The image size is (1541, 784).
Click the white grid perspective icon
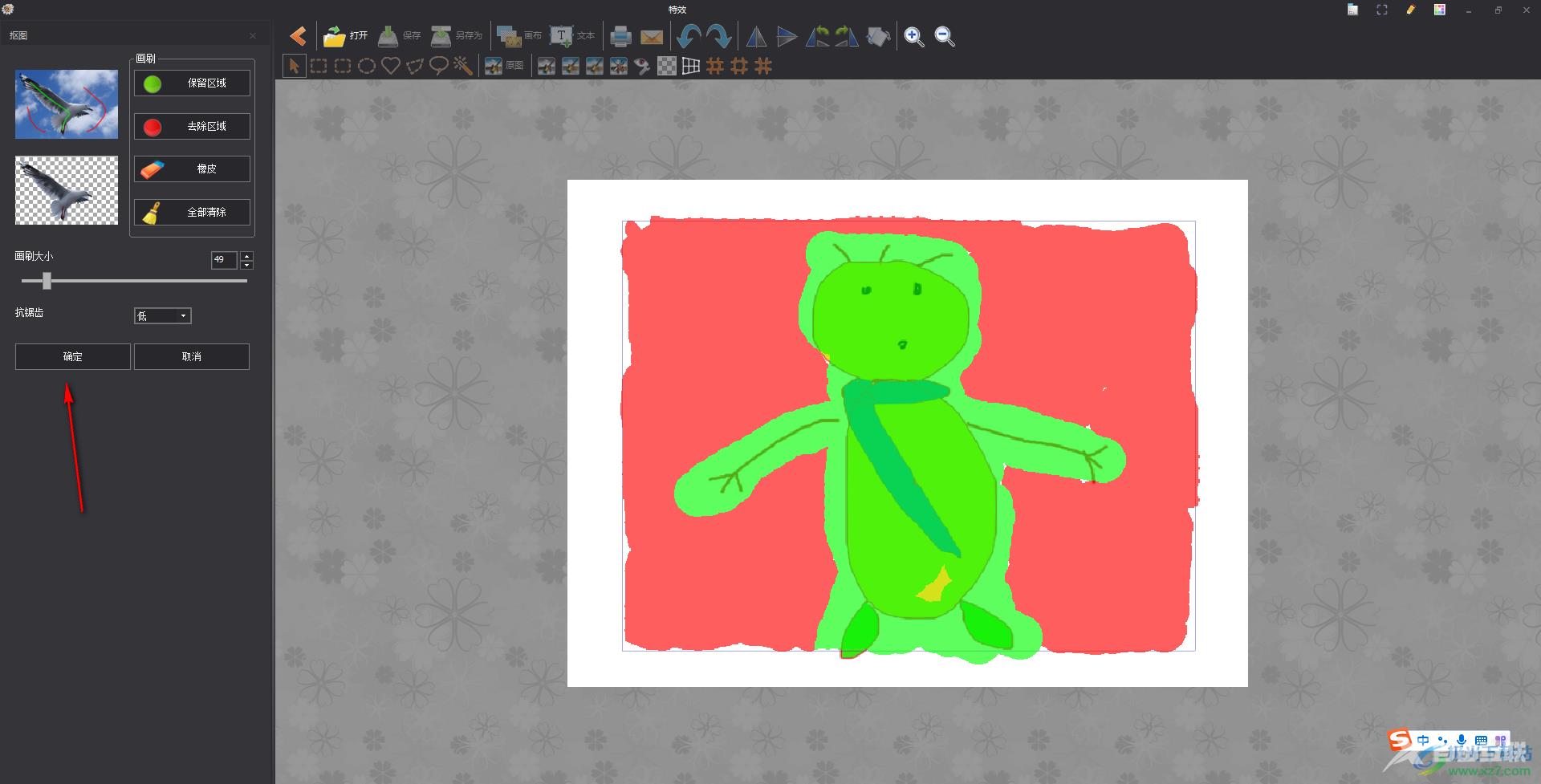point(691,66)
